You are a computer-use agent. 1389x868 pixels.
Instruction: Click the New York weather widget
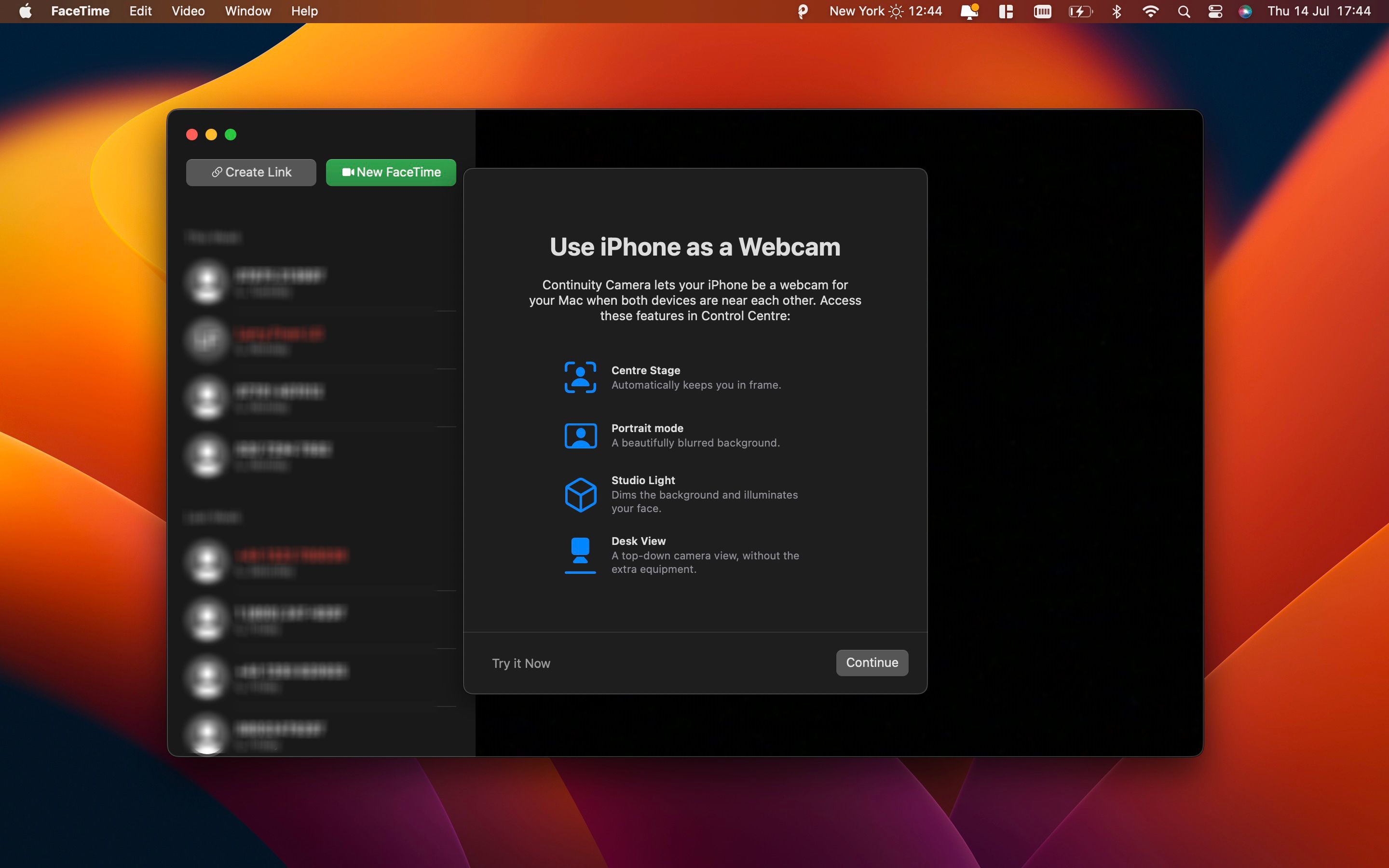coord(885,12)
